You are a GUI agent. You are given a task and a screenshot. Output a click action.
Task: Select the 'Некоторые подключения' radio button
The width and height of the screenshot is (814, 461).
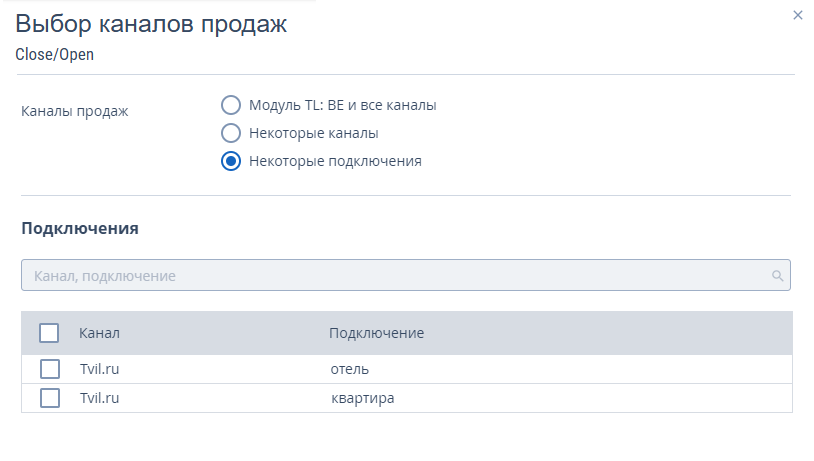point(231,161)
